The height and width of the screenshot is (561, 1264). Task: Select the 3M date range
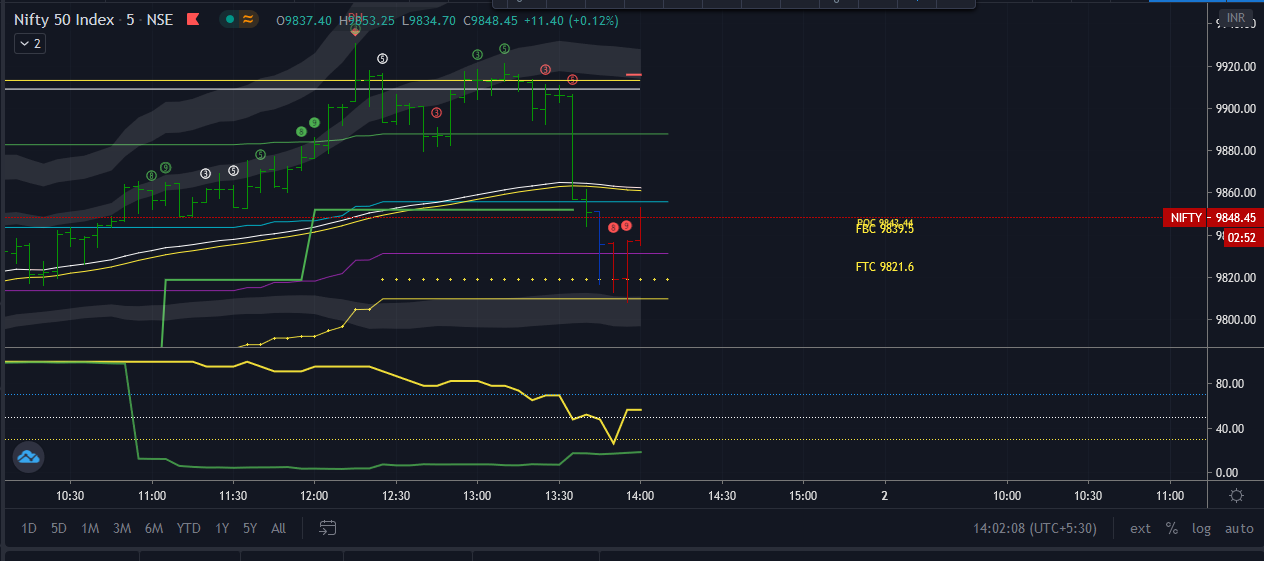pyautogui.click(x=122, y=528)
